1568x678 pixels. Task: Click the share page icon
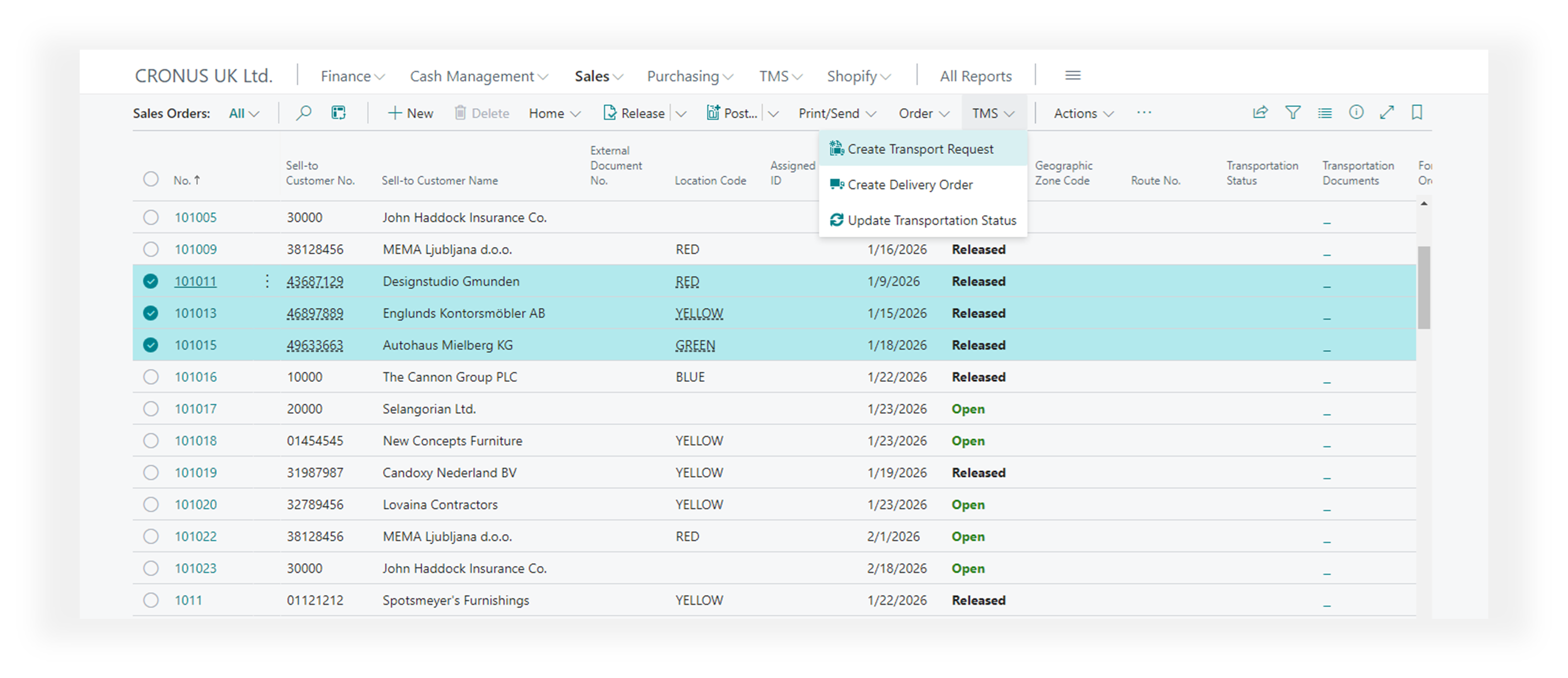click(1260, 113)
